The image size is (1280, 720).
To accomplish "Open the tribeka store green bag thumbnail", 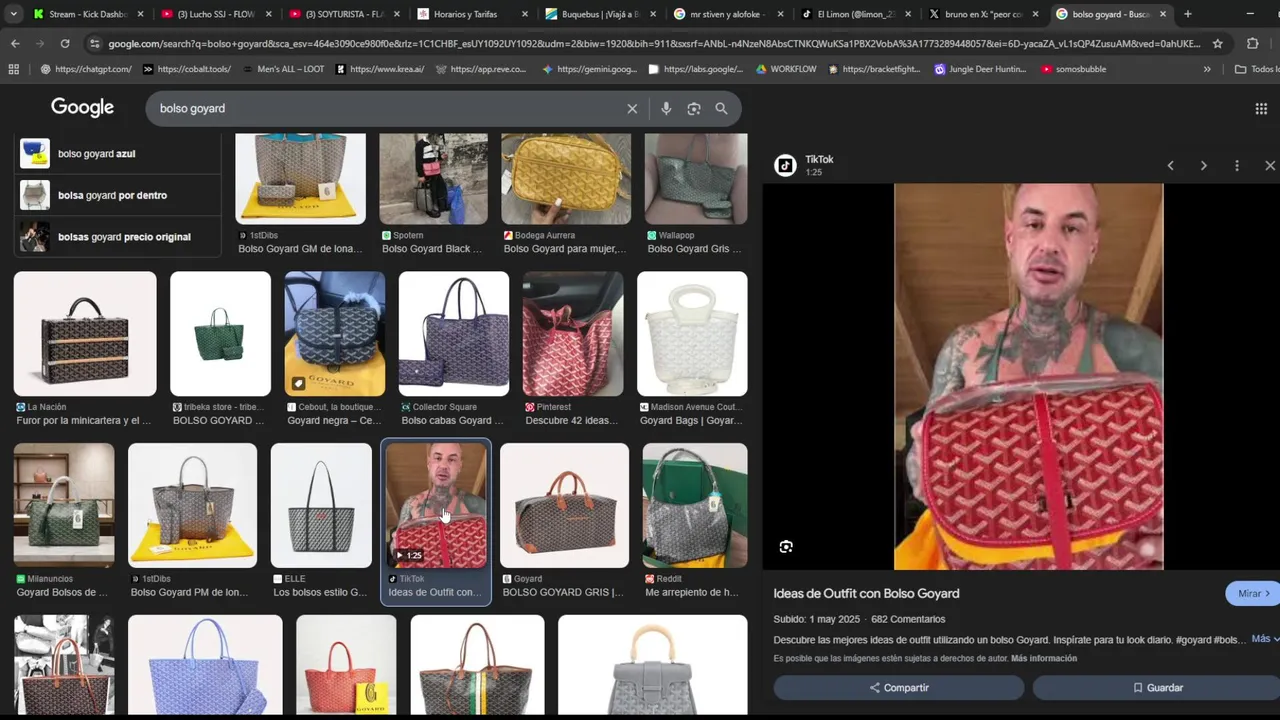I will click(x=220, y=334).
